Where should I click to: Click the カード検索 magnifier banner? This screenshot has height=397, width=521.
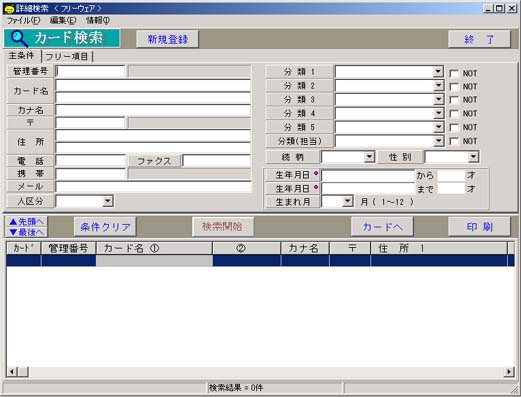[x=62, y=38]
